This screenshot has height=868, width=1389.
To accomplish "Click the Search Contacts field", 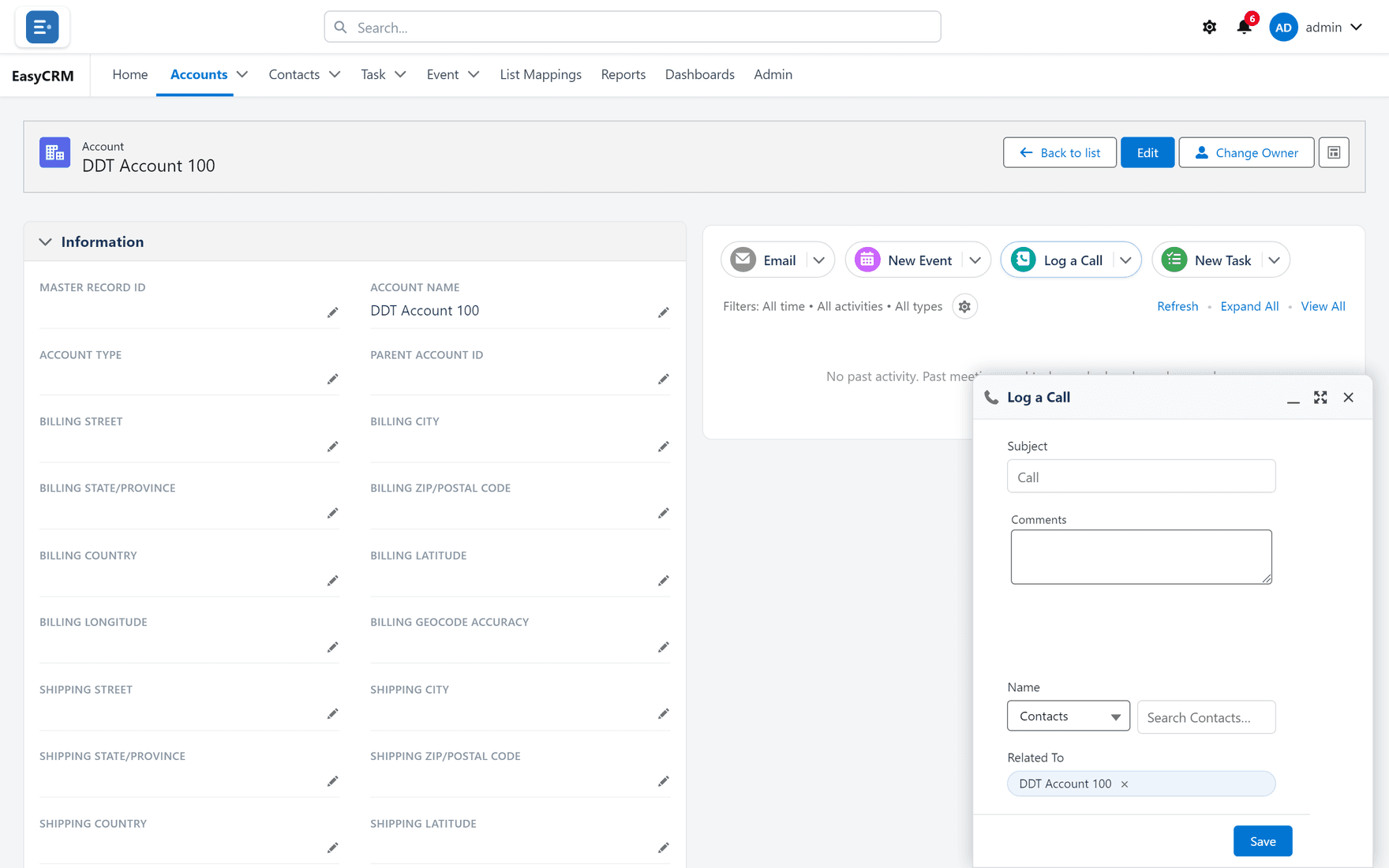I will tap(1206, 717).
